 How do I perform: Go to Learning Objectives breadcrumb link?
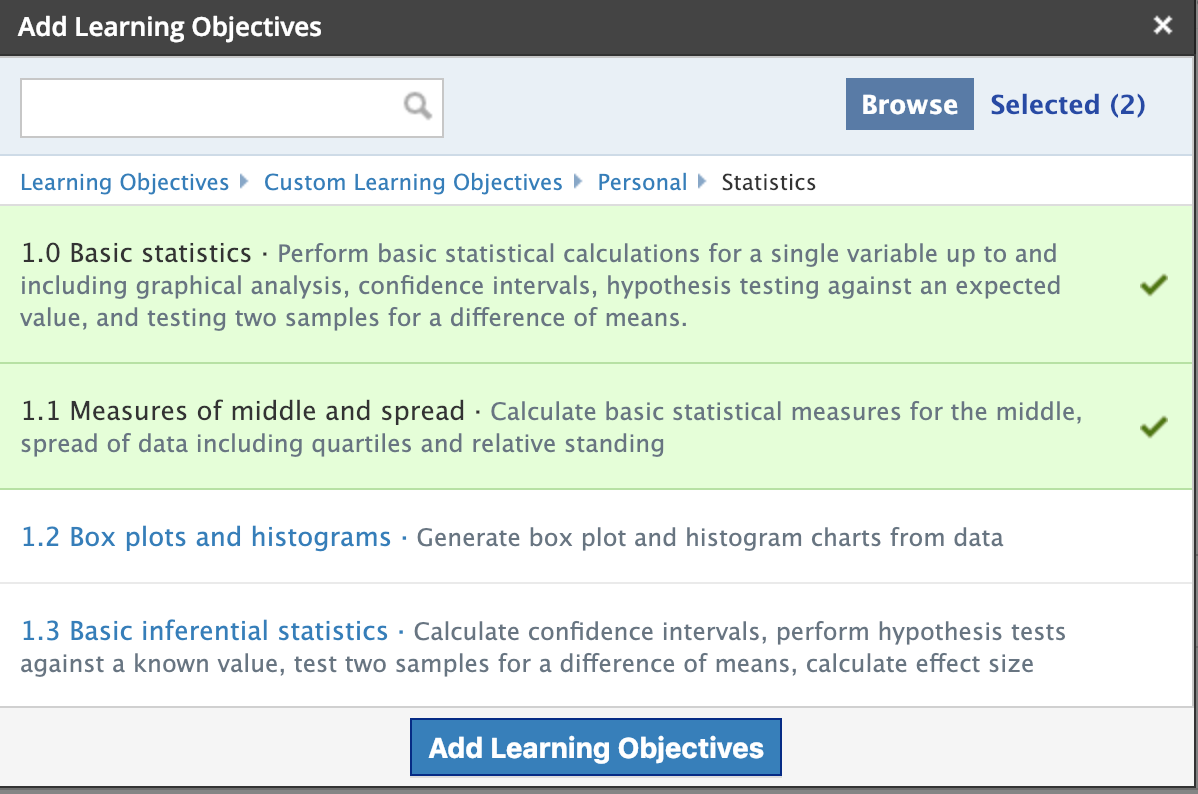coord(125,182)
